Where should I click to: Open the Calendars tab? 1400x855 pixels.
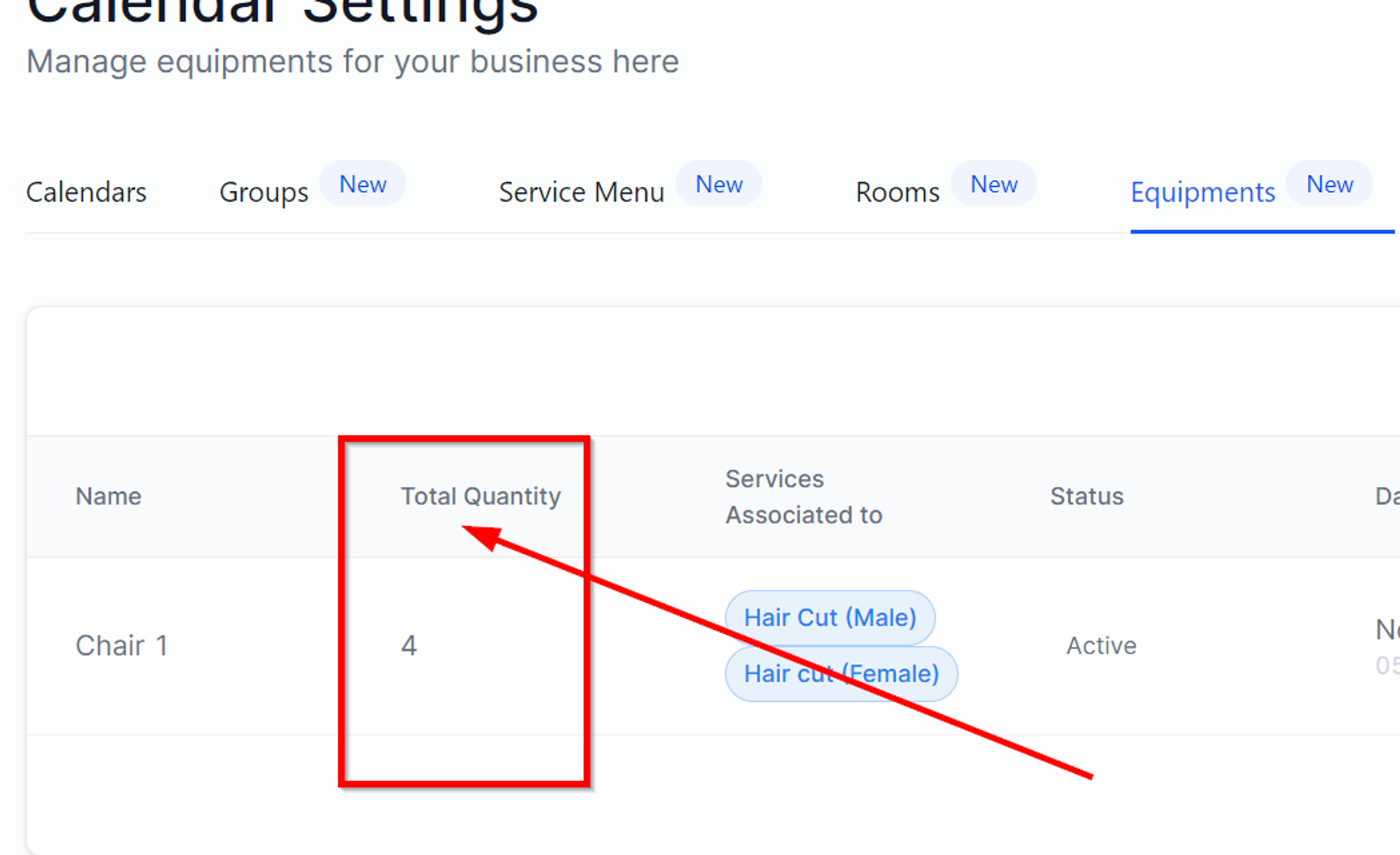click(x=86, y=192)
